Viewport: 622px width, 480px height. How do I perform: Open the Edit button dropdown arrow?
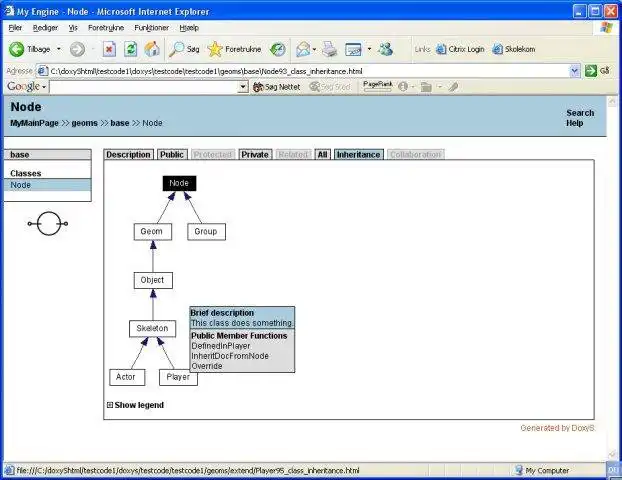point(369,49)
